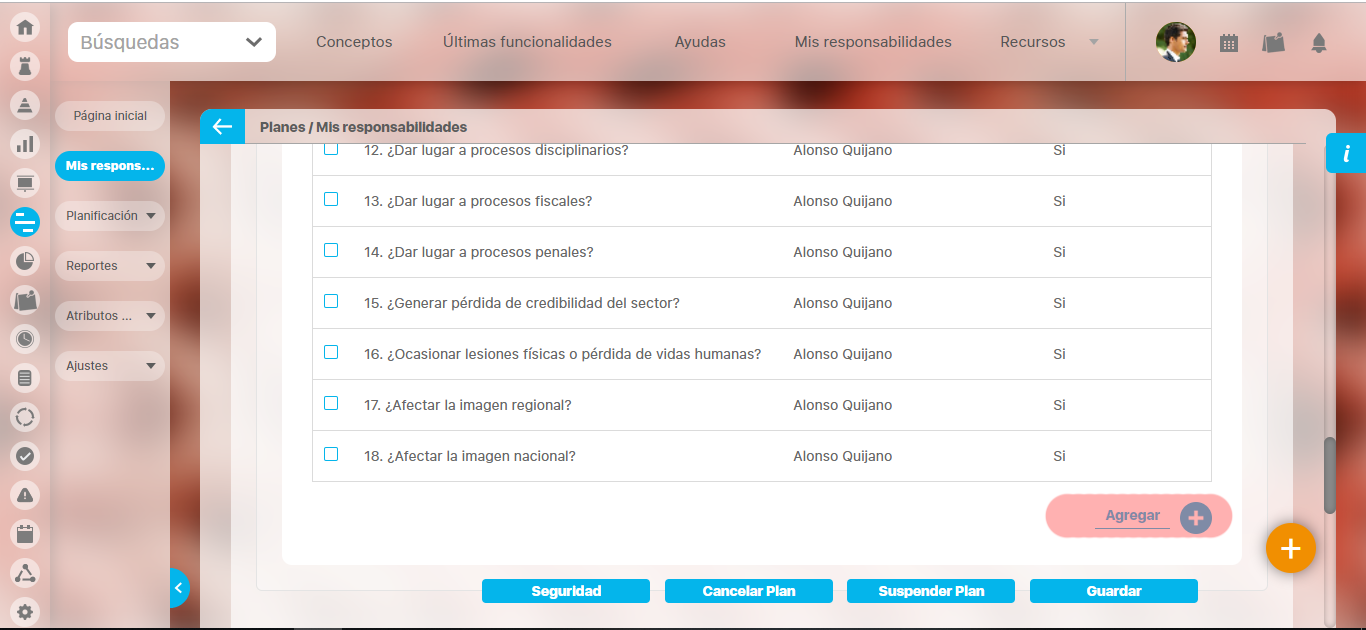Open Últimas funcionalidades menu item
The height and width of the screenshot is (630, 1366).
tap(527, 42)
